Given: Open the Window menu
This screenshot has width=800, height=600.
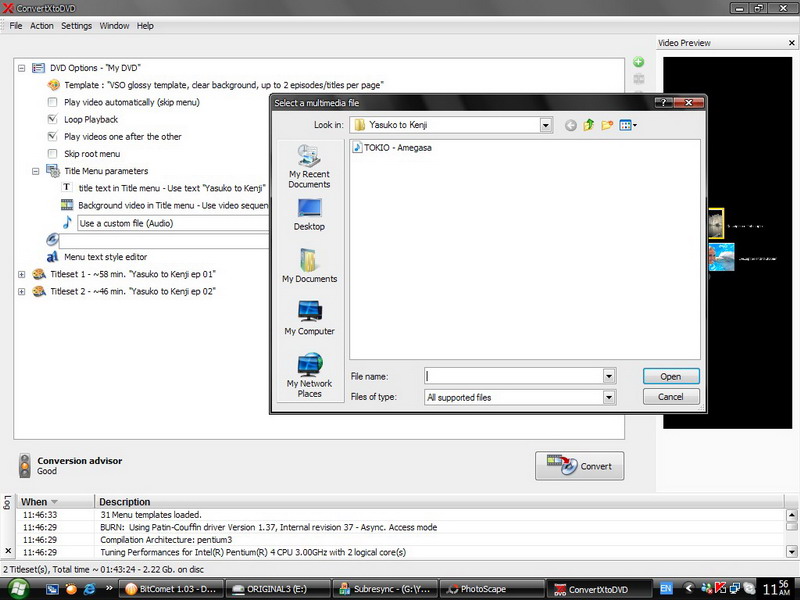Looking at the screenshot, I should (x=114, y=26).
